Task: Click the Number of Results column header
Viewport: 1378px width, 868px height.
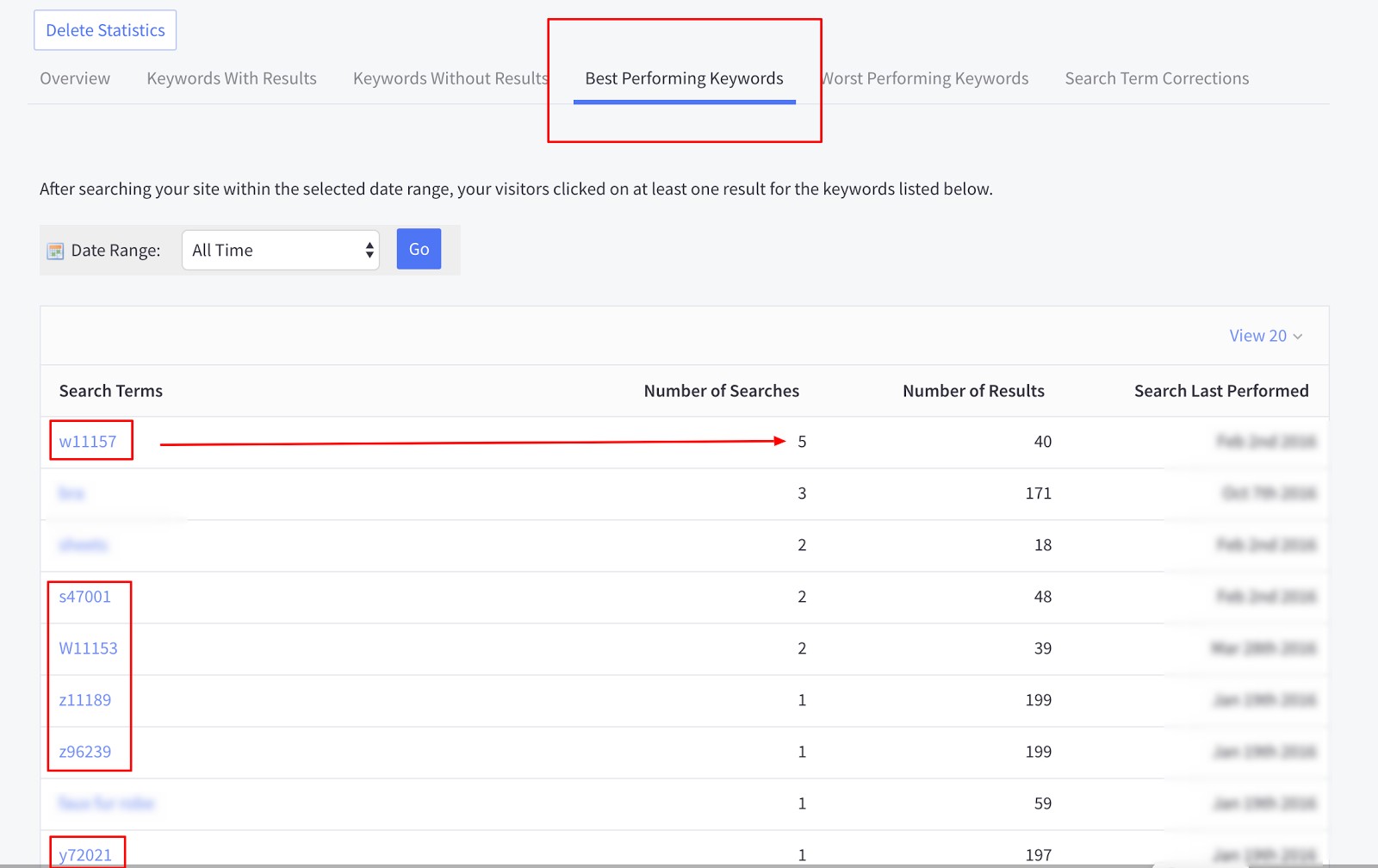Action: coord(973,391)
